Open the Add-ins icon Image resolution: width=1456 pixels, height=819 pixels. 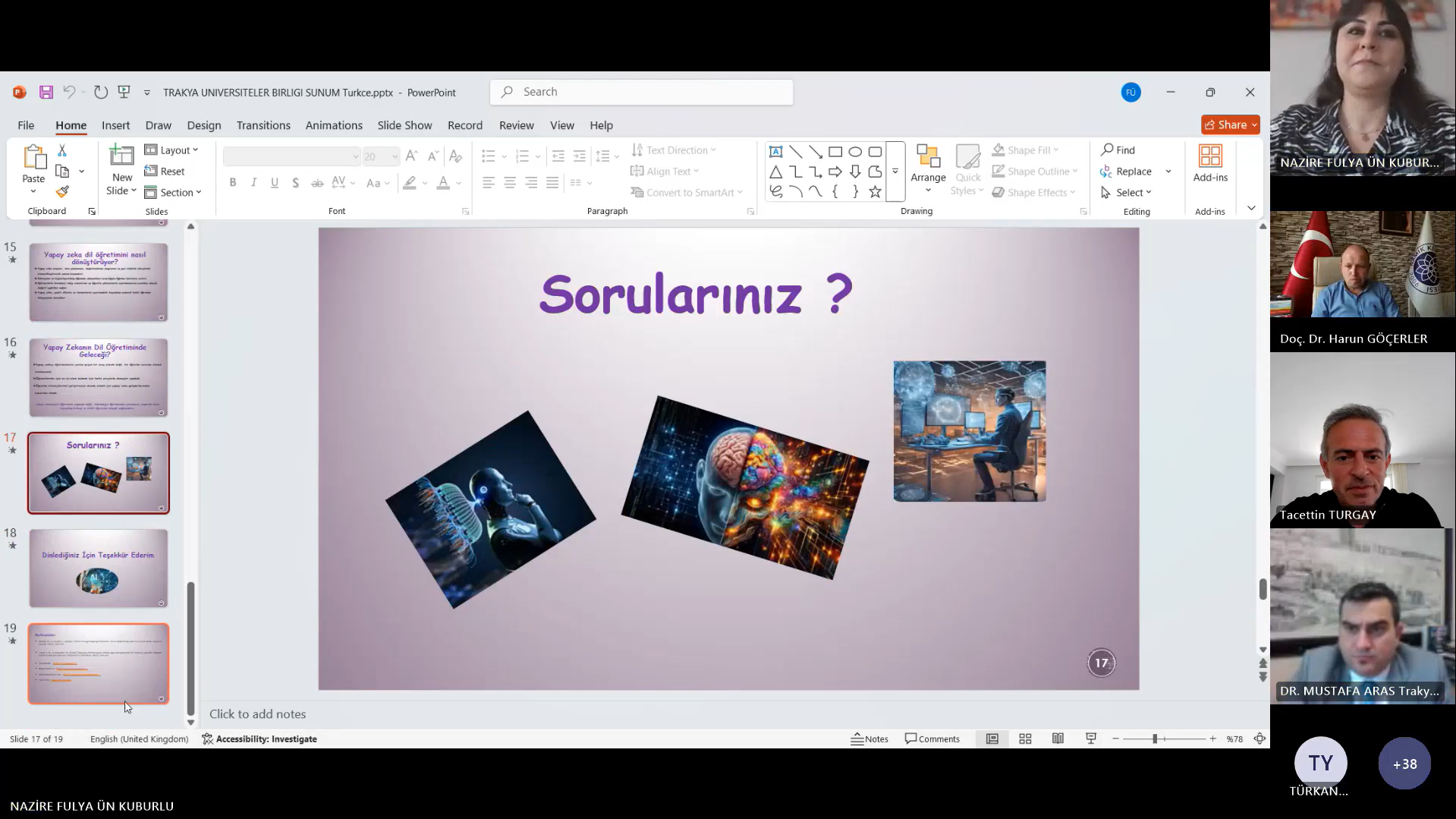[1210, 156]
